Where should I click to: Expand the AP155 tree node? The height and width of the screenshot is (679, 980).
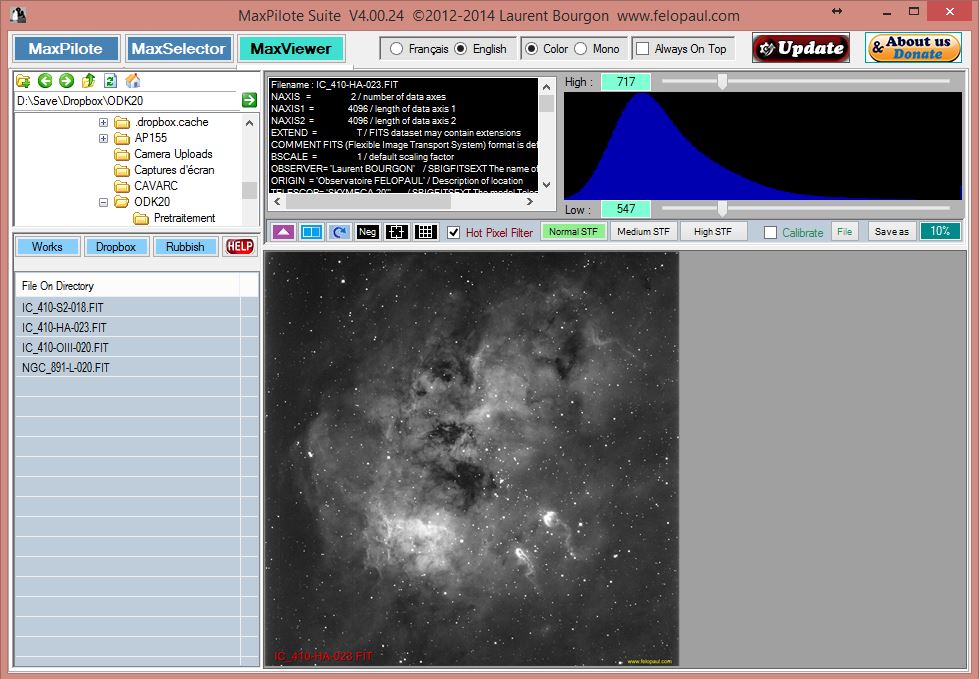[x=104, y=138]
